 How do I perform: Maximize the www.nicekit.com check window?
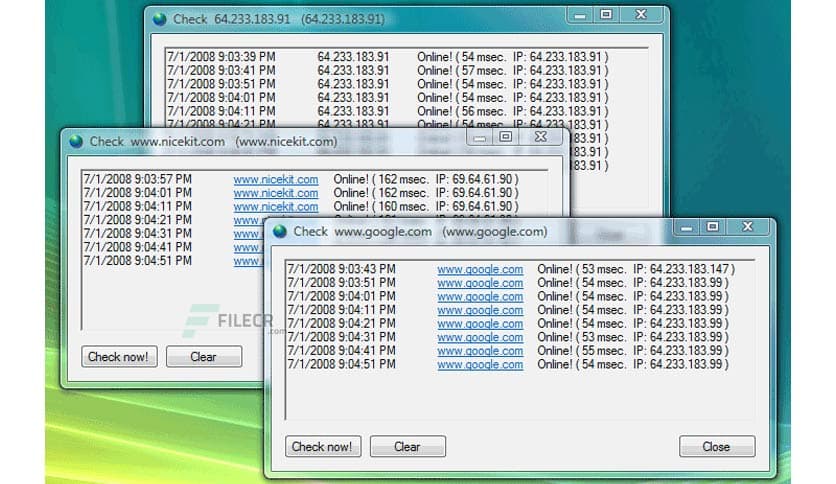coord(505,137)
